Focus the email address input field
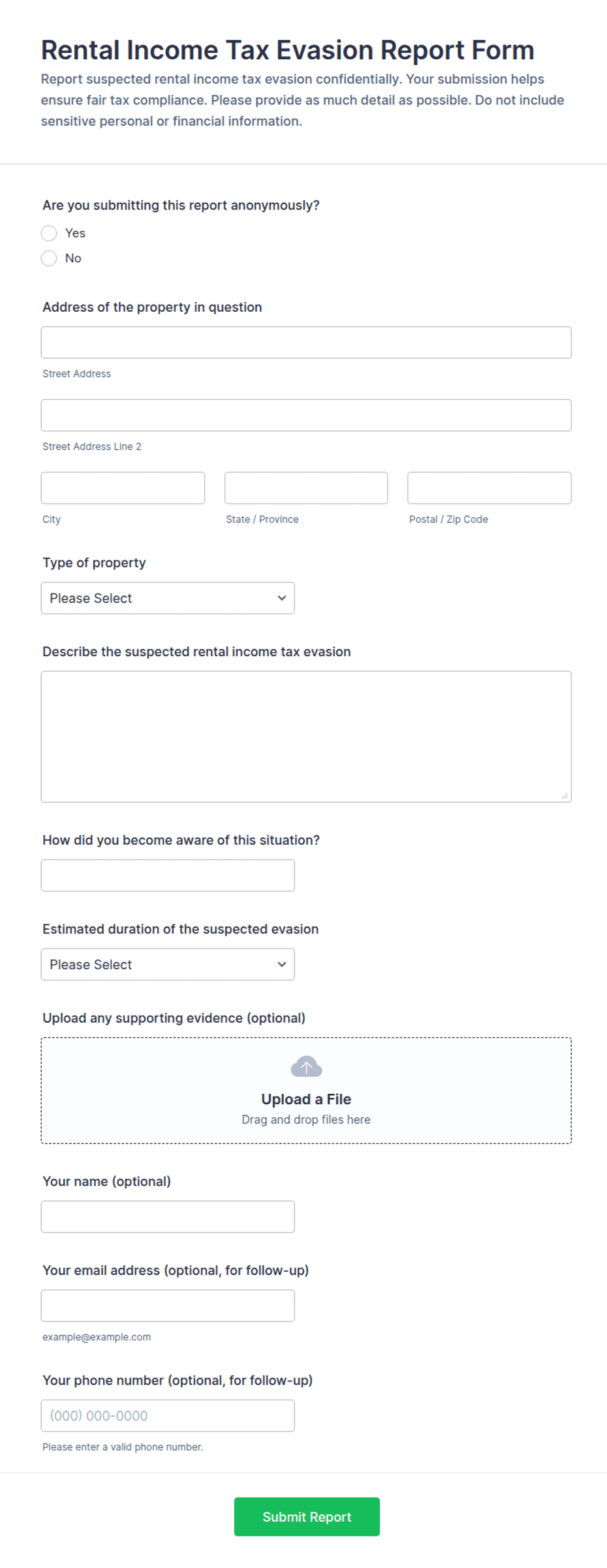Viewport: 607px width, 1568px height. click(168, 1306)
